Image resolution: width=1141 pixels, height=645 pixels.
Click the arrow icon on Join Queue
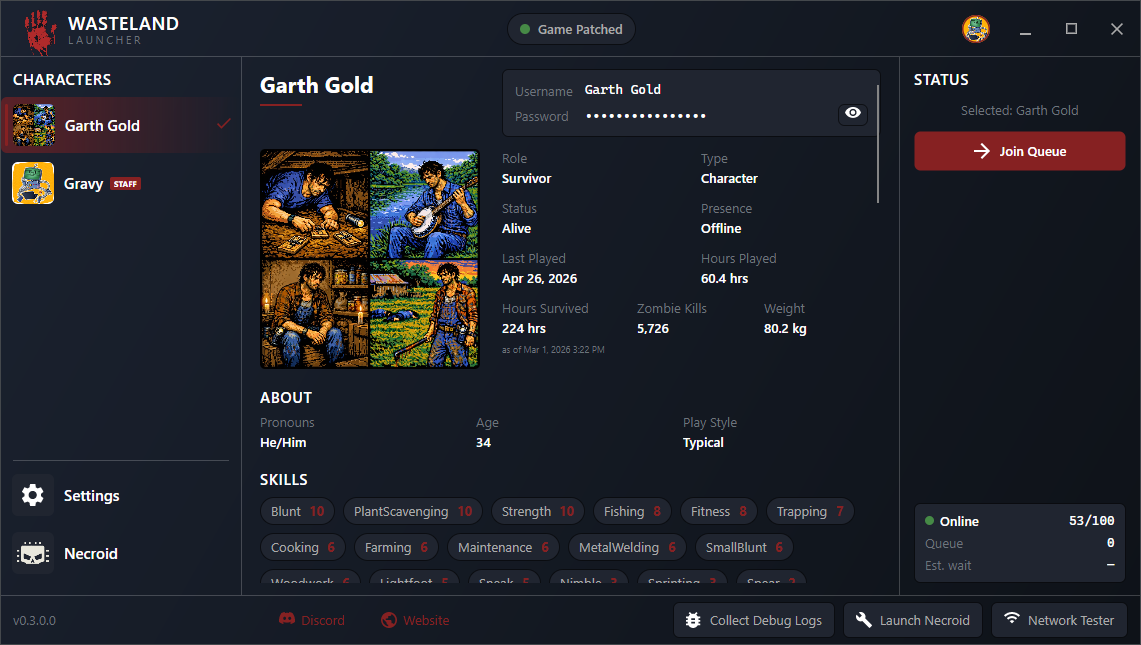[982, 151]
